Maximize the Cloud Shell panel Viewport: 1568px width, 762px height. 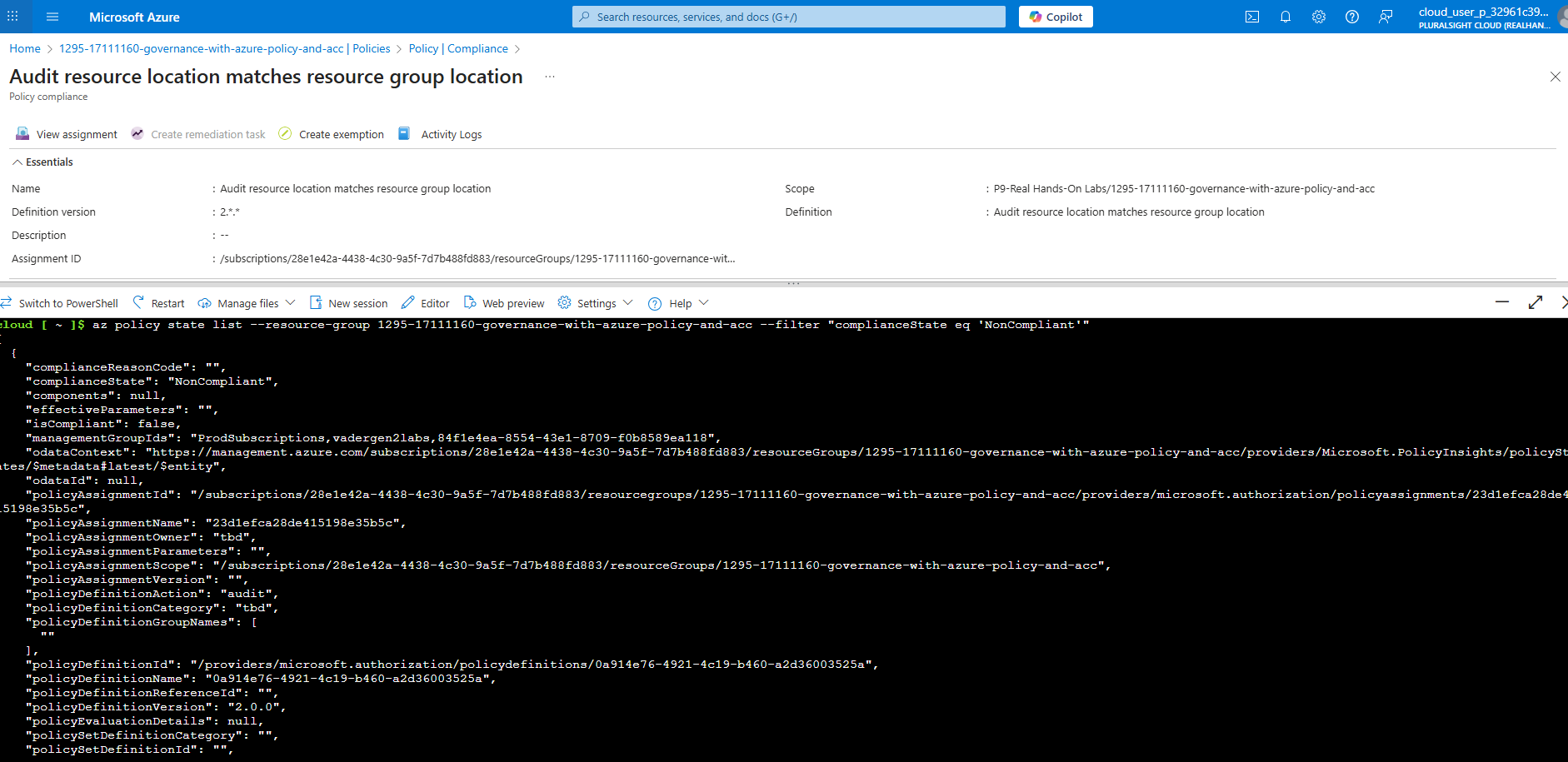1536,302
